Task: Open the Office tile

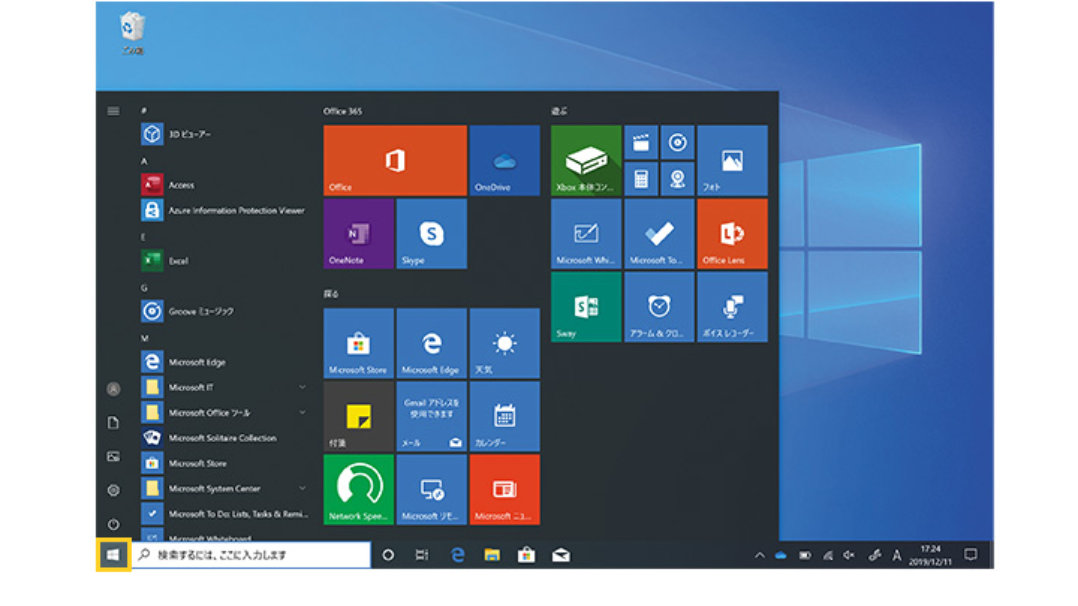Action: tap(395, 160)
